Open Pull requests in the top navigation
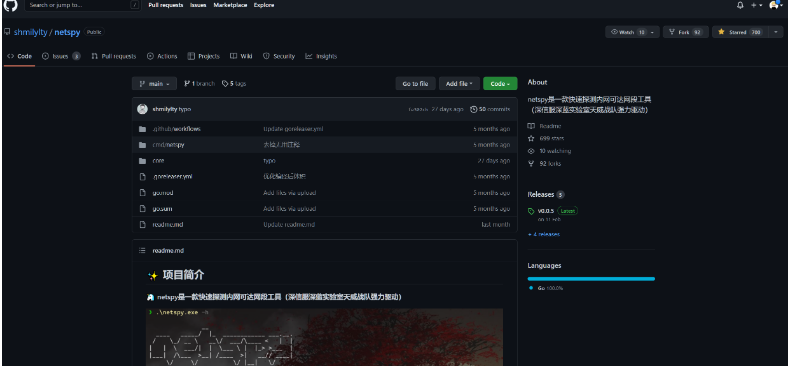 coord(166,5)
